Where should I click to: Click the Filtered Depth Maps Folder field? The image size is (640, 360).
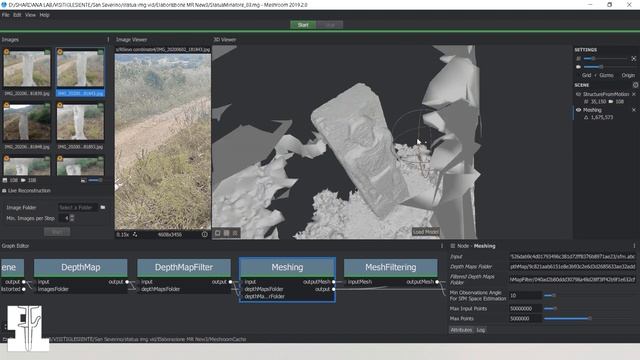coord(572,280)
